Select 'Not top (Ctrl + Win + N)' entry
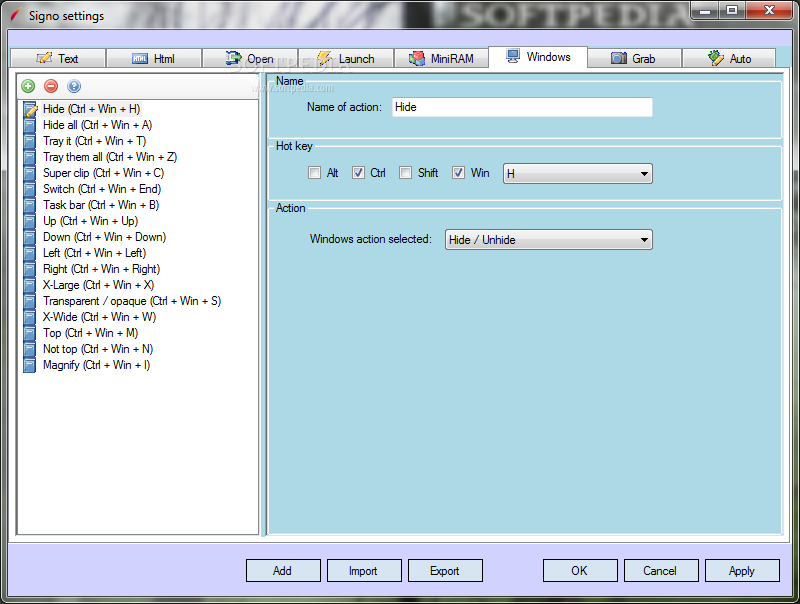Image resolution: width=800 pixels, height=604 pixels. pyautogui.click(x=98, y=349)
